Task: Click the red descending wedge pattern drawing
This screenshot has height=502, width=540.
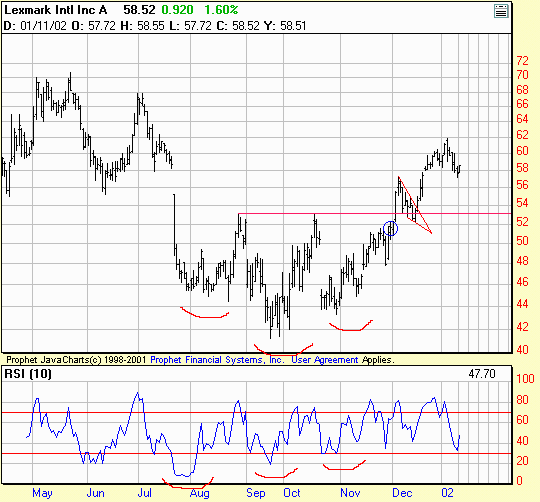Action: pyautogui.click(x=415, y=206)
